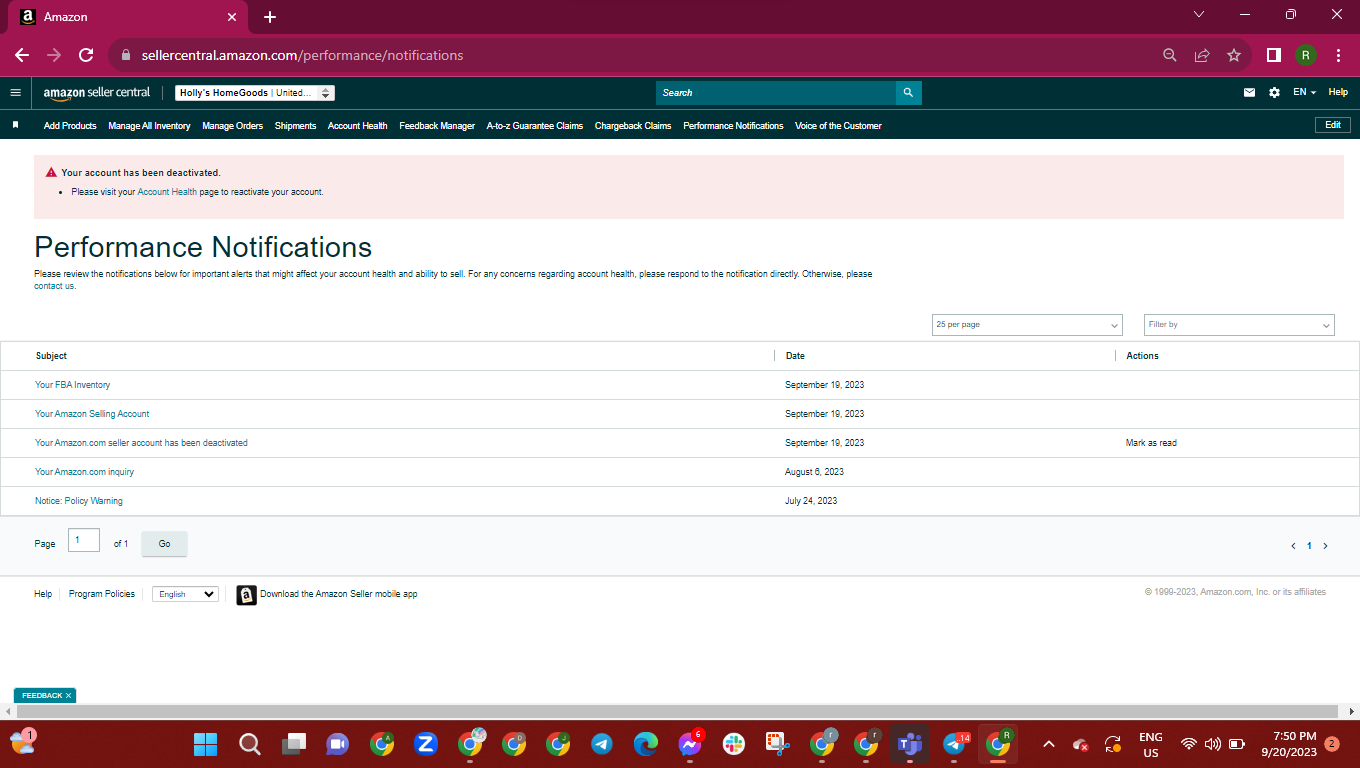Screen dimensions: 1360x768
Task: Open the Your FBA Inventory notification
Action: 72,385
